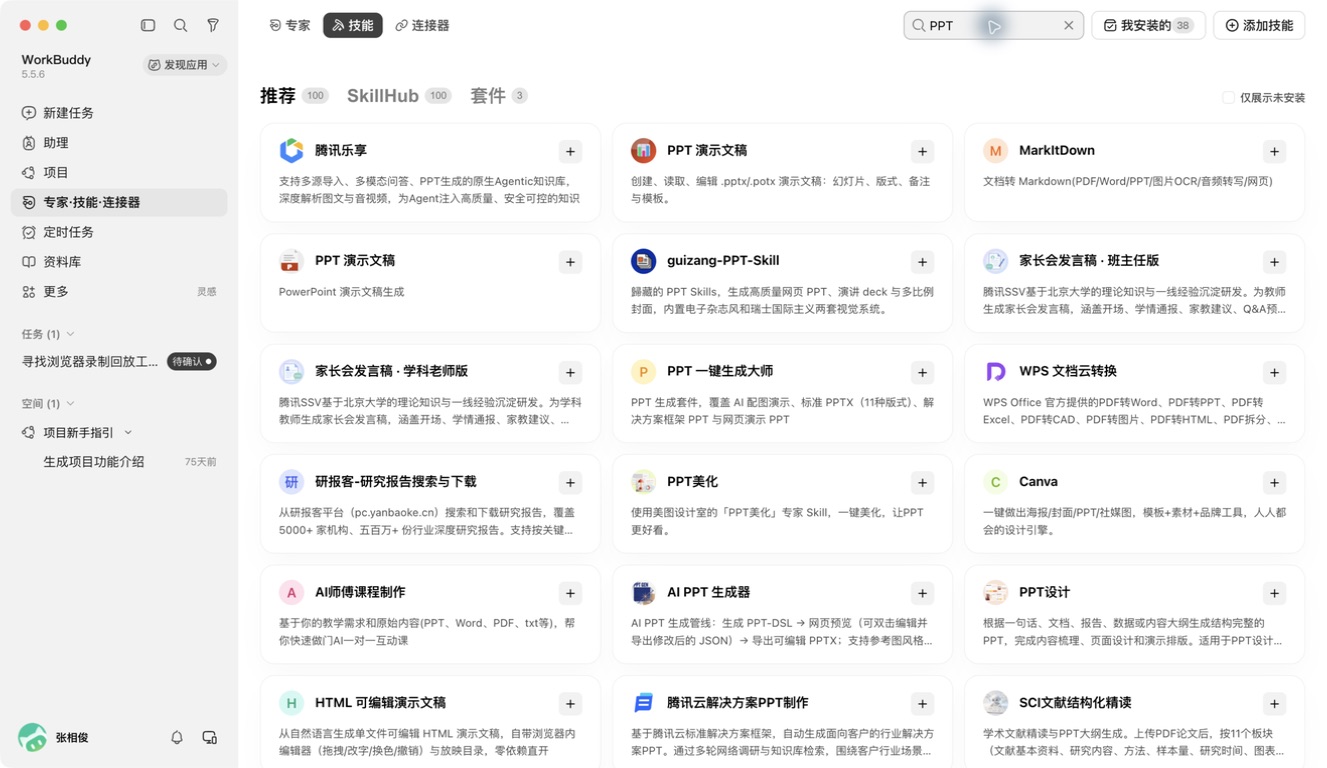Open 更多 in sidebar
This screenshot has height=768, width=1327.
pos(119,291)
